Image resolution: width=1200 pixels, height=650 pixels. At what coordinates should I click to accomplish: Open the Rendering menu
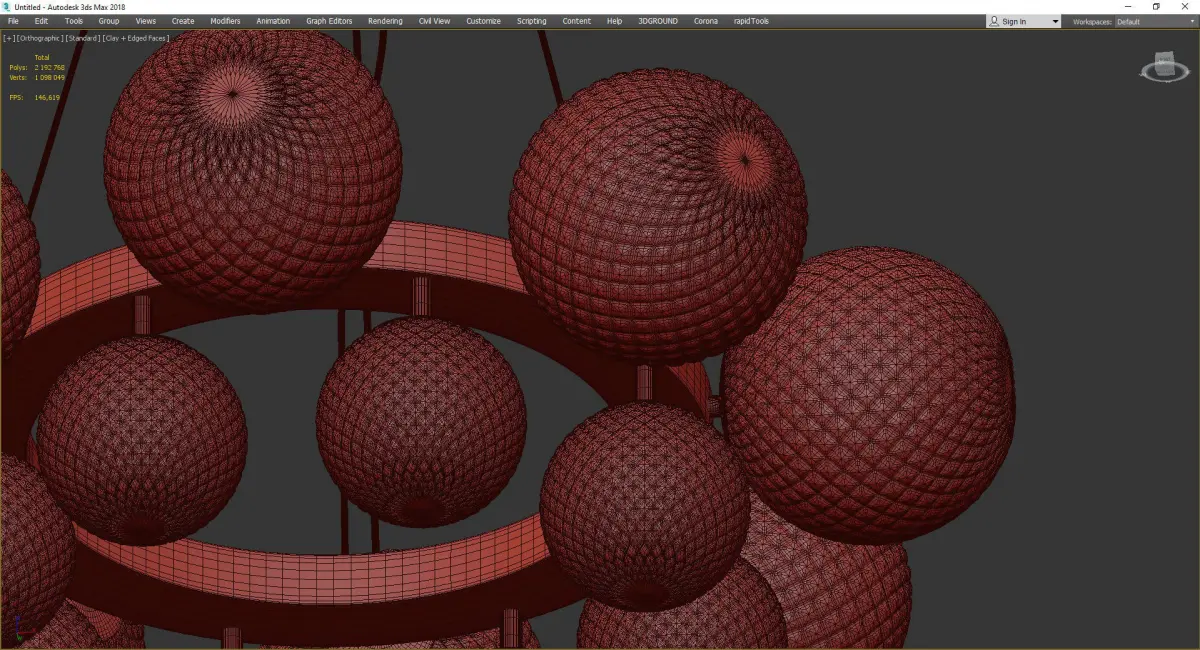(385, 21)
